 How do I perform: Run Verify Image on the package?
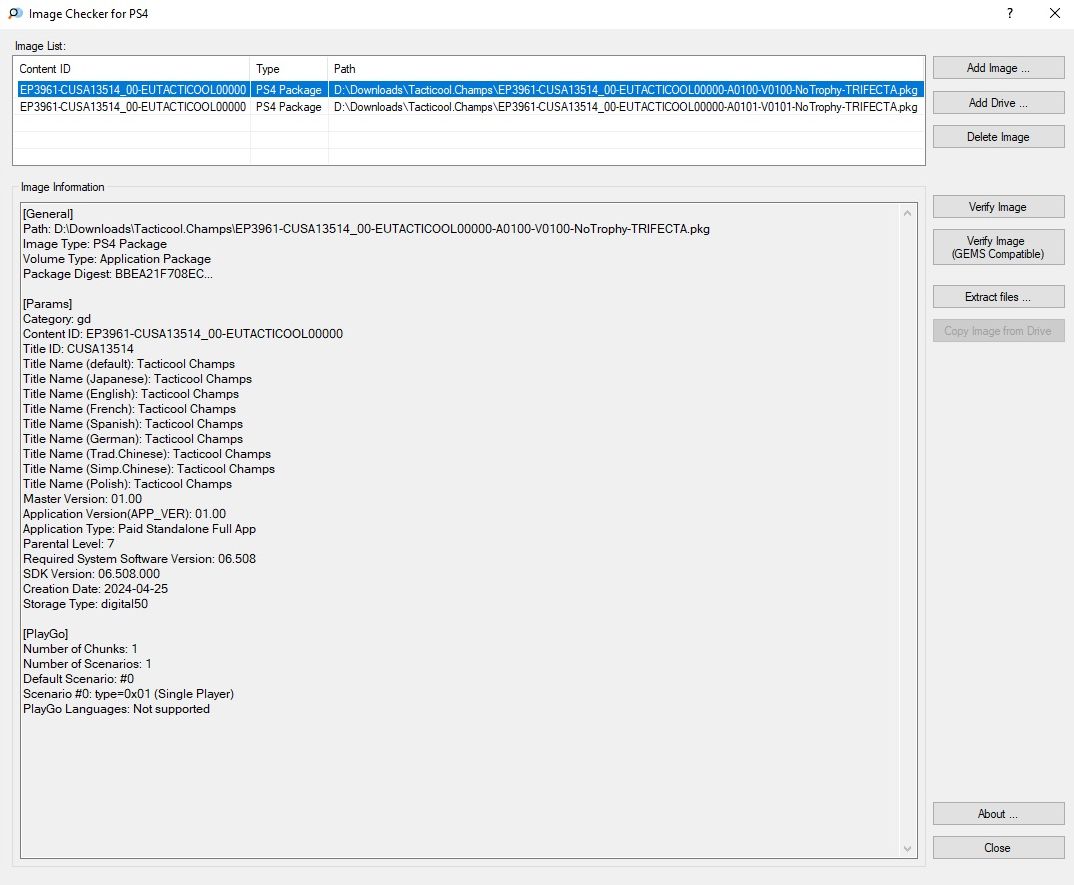pyautogui.click(x=998, y=207)
